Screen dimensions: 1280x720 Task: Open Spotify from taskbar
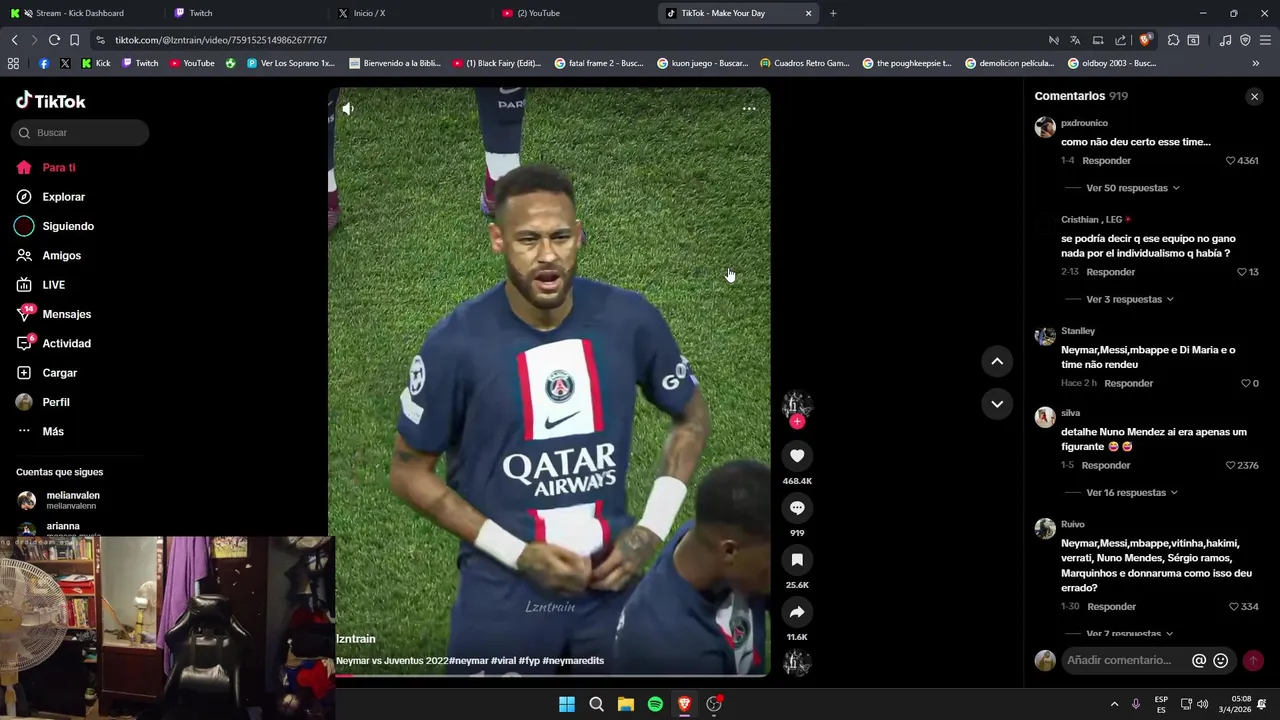(655, 704)
